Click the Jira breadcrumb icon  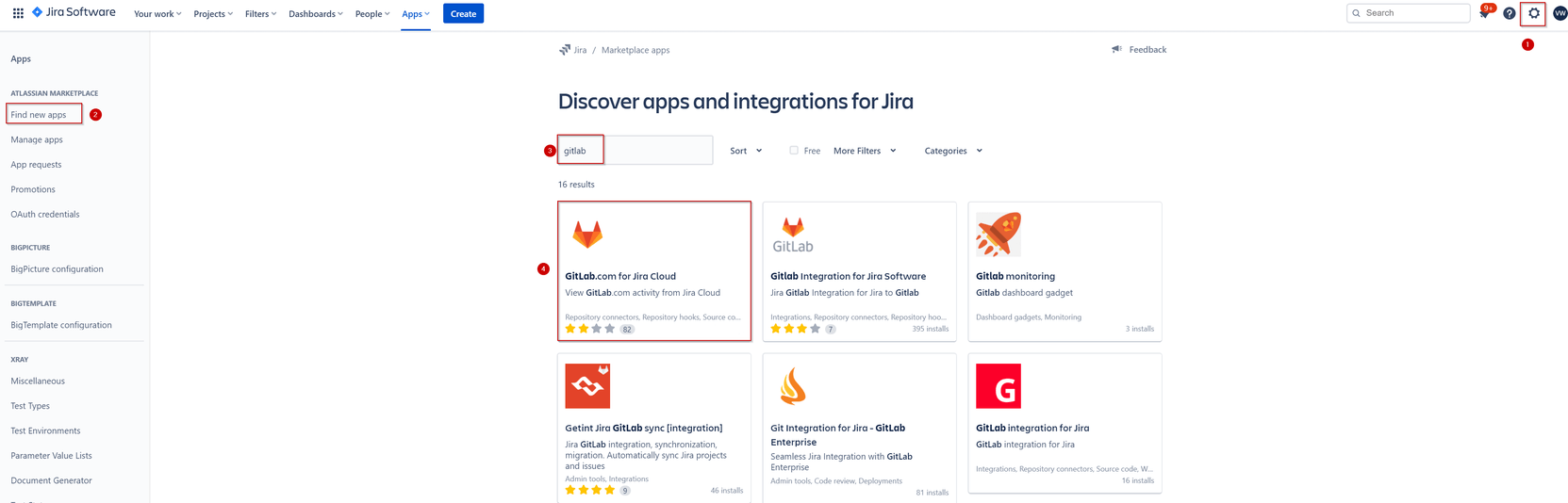coord(565,50)
